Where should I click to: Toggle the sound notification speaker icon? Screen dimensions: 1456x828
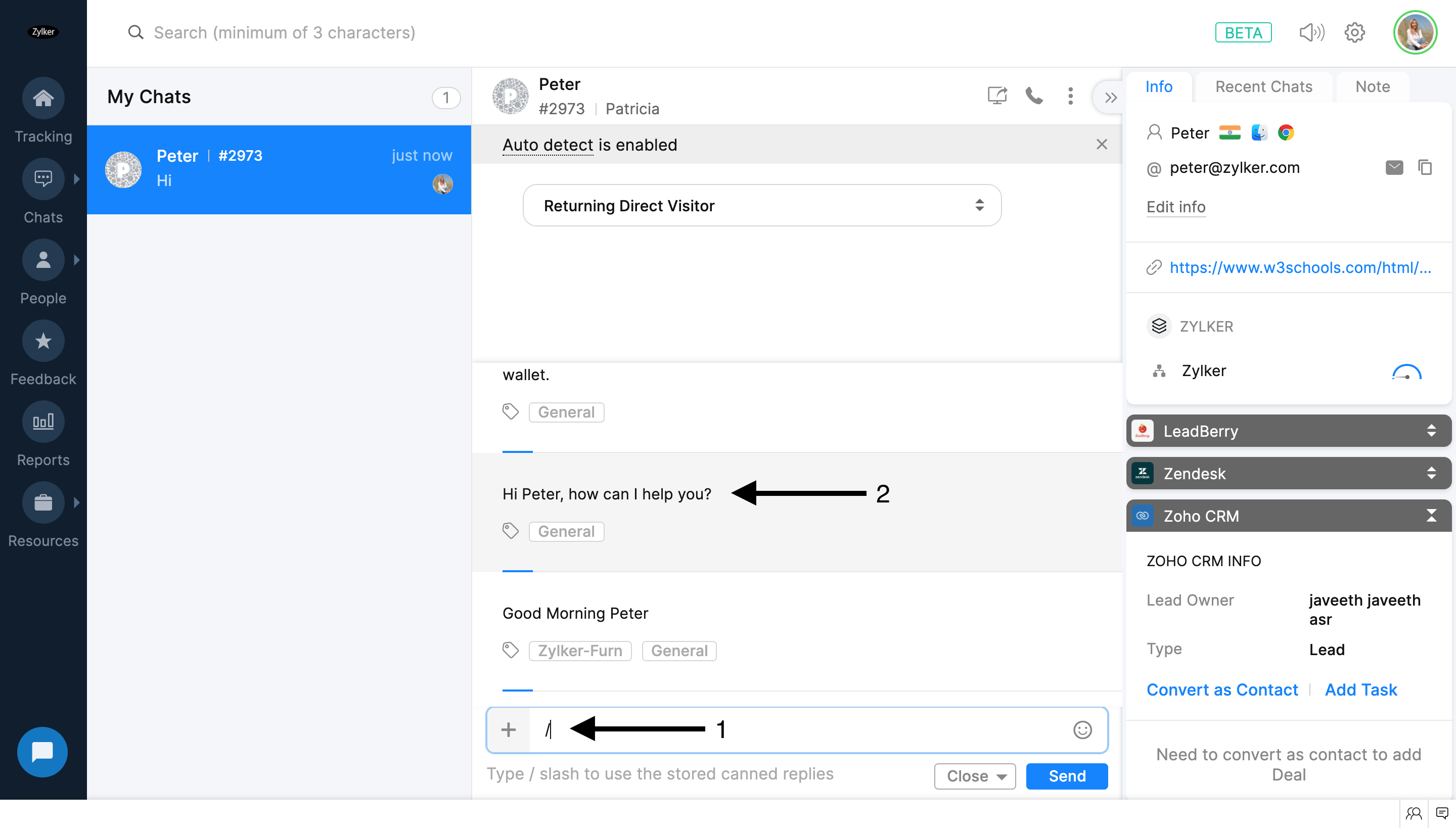(x=1311, y=32)
